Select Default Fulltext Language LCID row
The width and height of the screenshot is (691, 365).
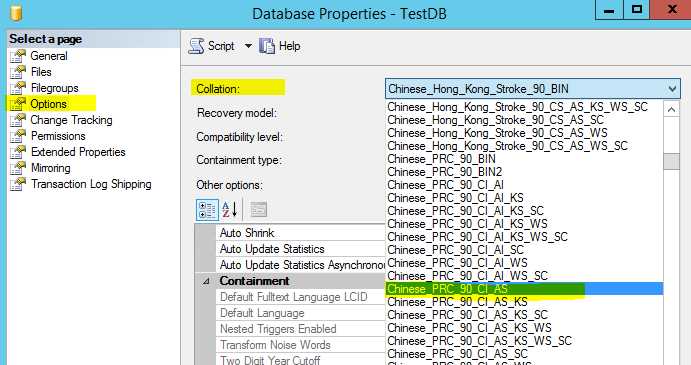tap(301, 297)
